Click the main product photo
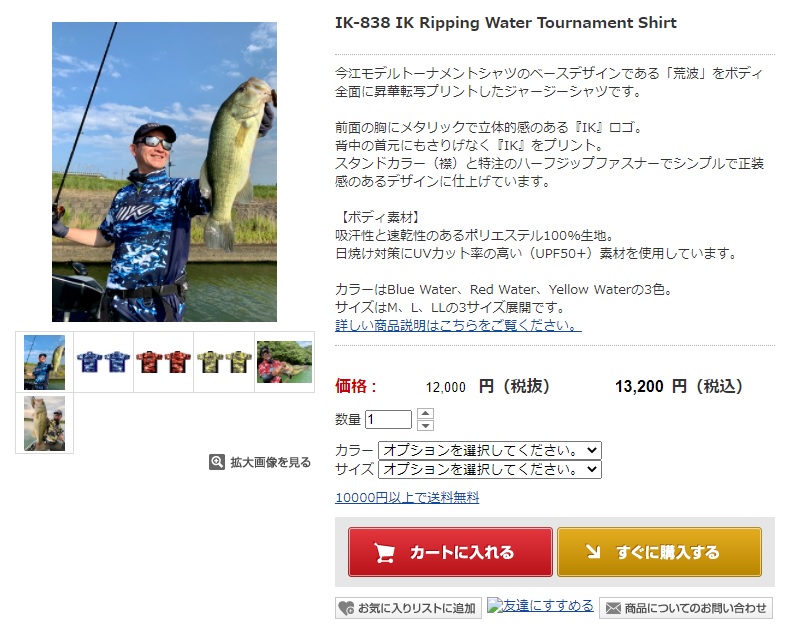Image resolution: width=789 pixels, height=639 pixels. [x=165, y=172]
